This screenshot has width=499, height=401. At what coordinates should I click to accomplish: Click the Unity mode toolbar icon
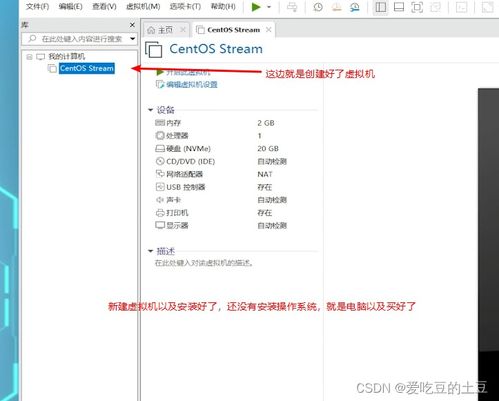pos(435,7)
